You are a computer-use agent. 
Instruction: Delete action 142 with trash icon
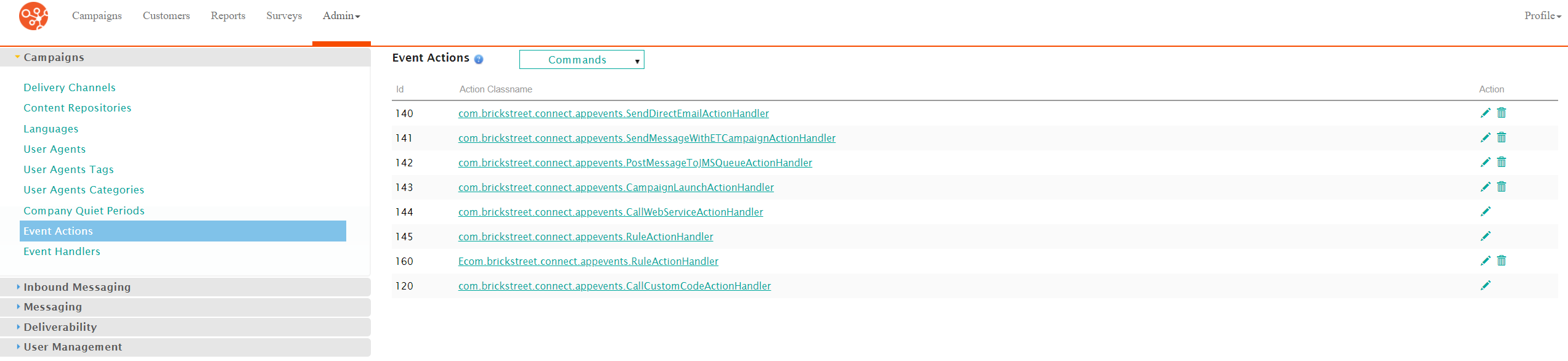coord(1501,162)
